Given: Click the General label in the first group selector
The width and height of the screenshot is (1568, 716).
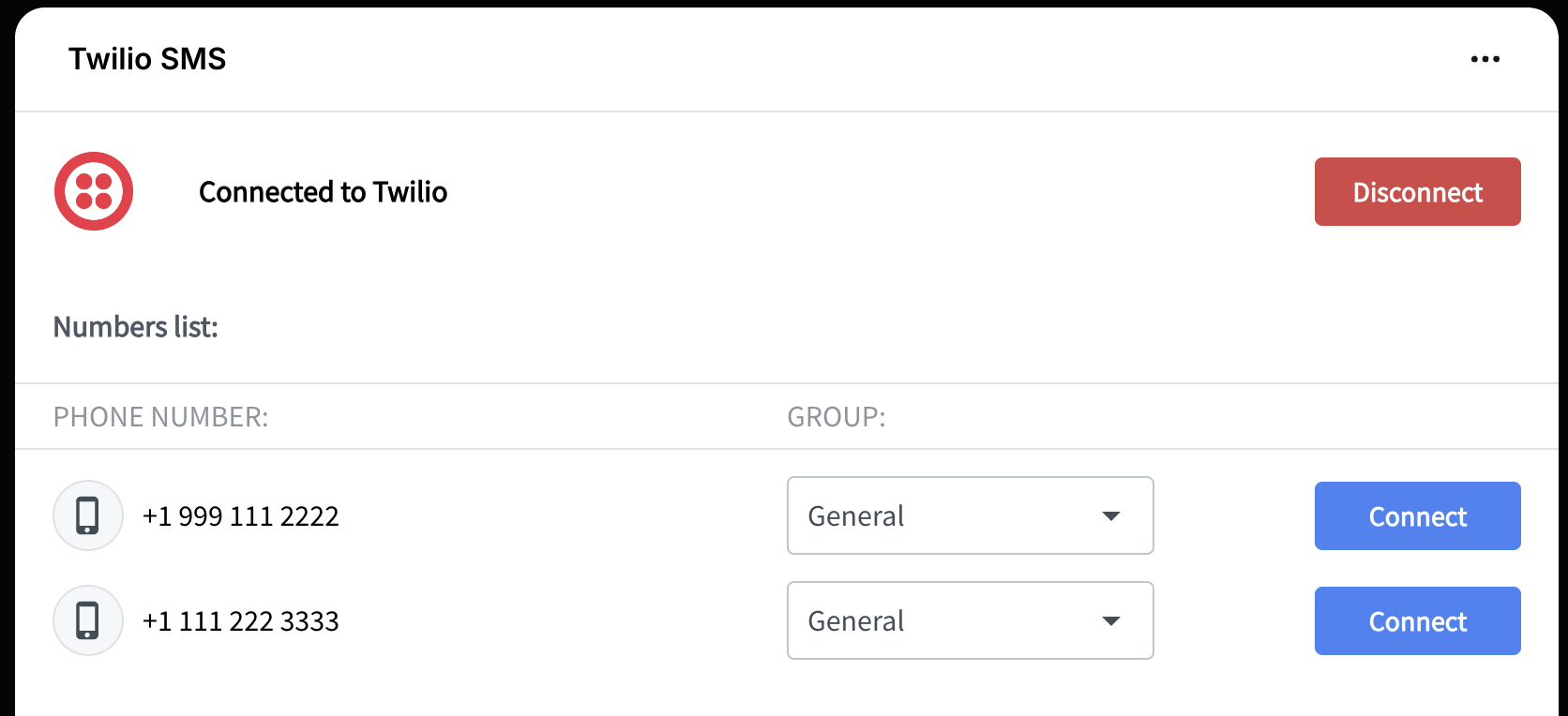Looking at the screenshot, I should [856, 516].
